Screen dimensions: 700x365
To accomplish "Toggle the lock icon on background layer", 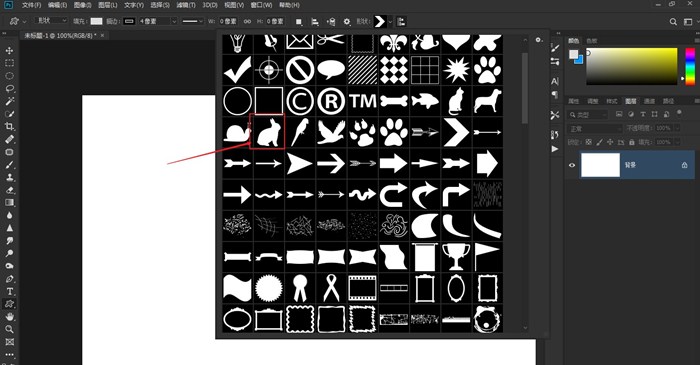I will click(684, 165).
